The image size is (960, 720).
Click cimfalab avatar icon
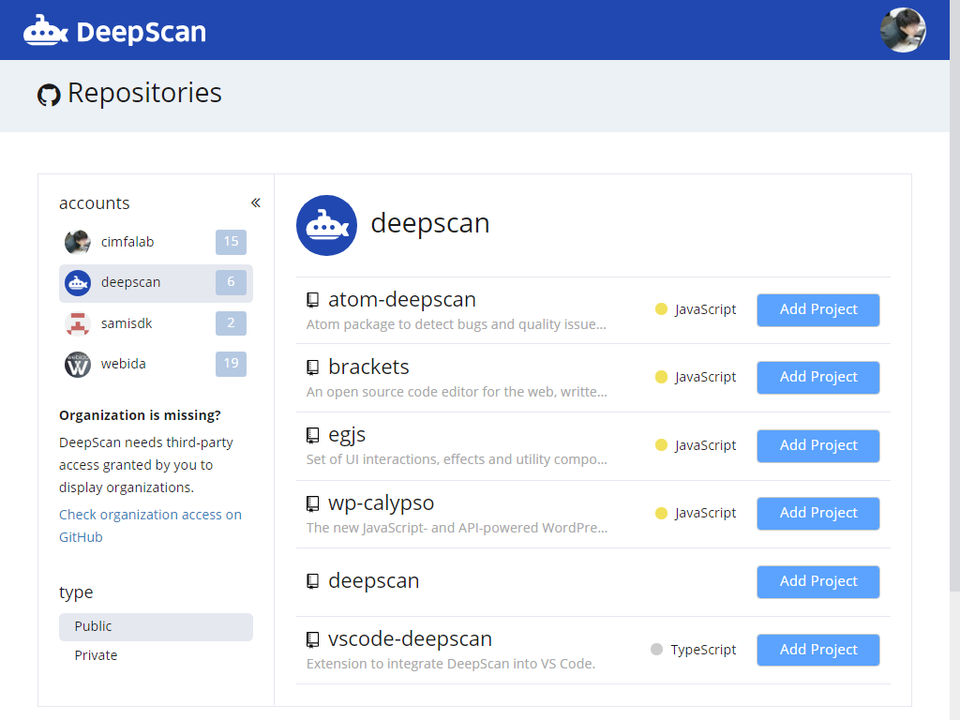coord(78,242)
